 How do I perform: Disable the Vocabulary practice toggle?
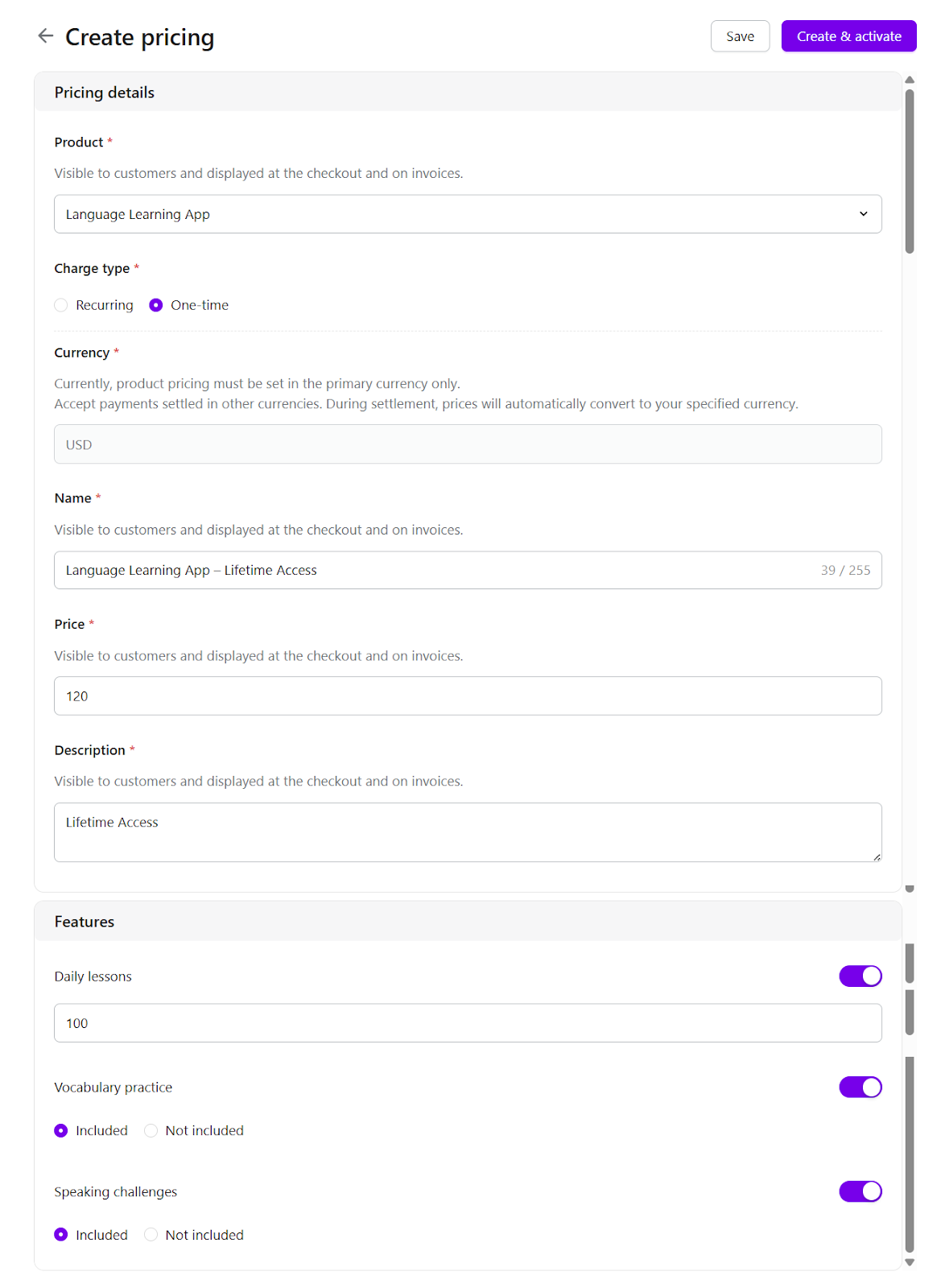pyautogui.click(x=860, y=1087)
